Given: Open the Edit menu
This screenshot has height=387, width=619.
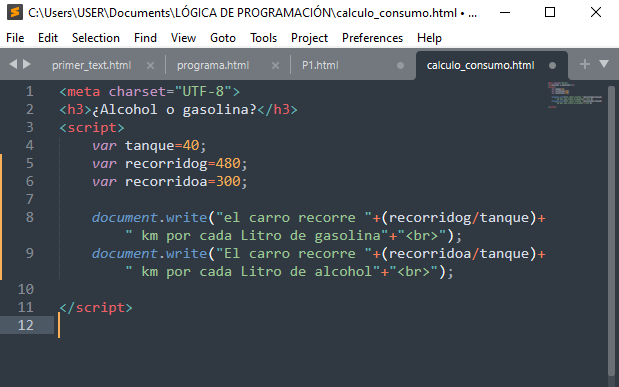Looking at the screenshot, I should tap(48, 38).
